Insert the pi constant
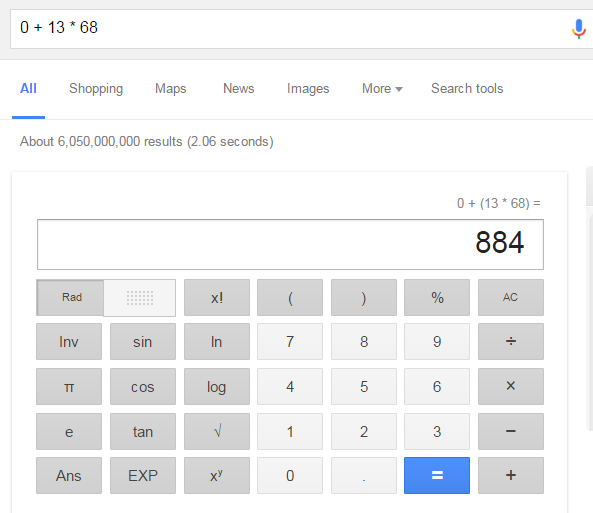The height and width of the screenshot is (513, 593). [69, 387]
